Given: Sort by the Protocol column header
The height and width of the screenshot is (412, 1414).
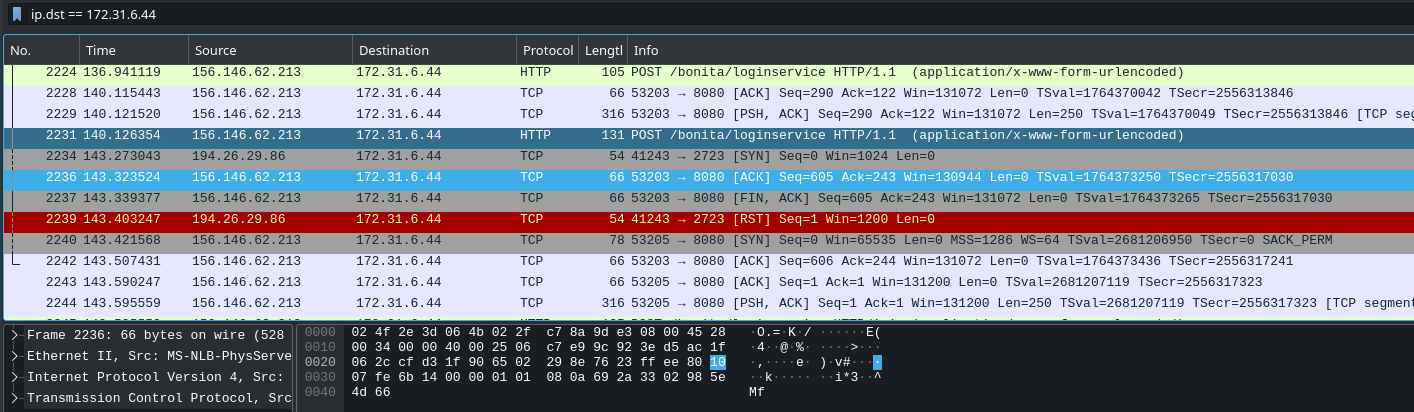Looking at the screenshot, I should [x=547, y=50].
